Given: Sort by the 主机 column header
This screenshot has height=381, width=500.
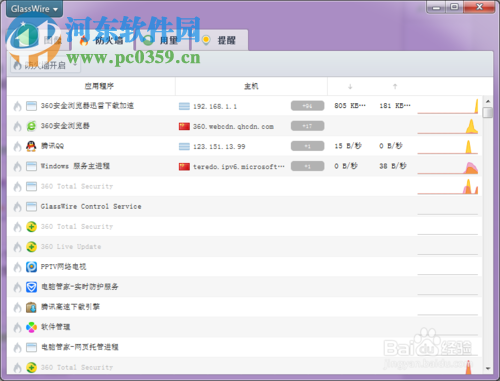Looking at the screenshot, I should pos(251,86).
